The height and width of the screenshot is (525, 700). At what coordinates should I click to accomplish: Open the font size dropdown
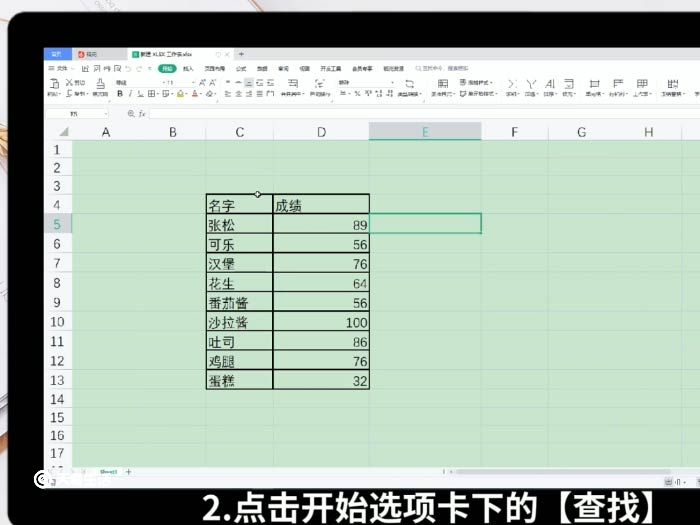(x=193, y=83)
